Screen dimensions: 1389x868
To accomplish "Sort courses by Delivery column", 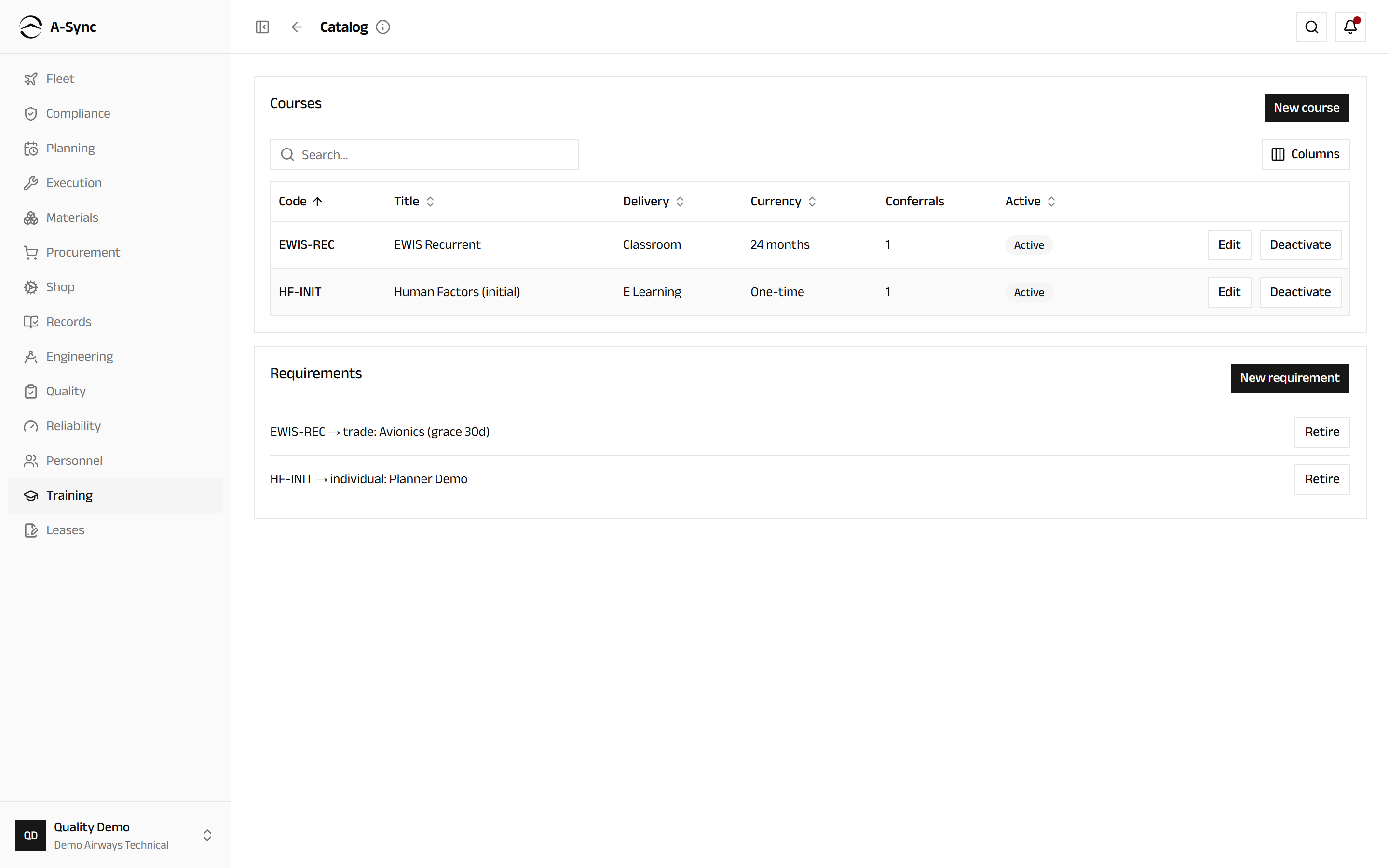I will (x=653, y=202).
